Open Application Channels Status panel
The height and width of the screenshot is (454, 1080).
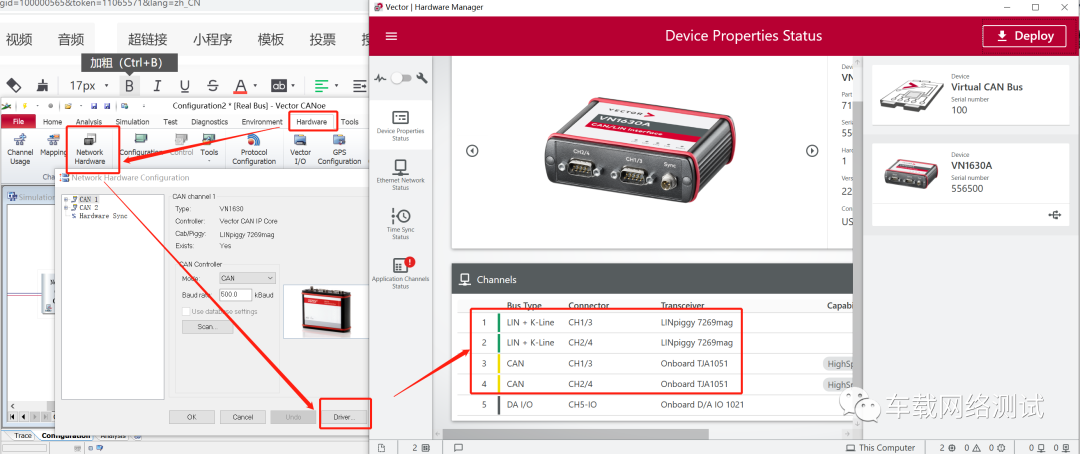click(400, 273)
